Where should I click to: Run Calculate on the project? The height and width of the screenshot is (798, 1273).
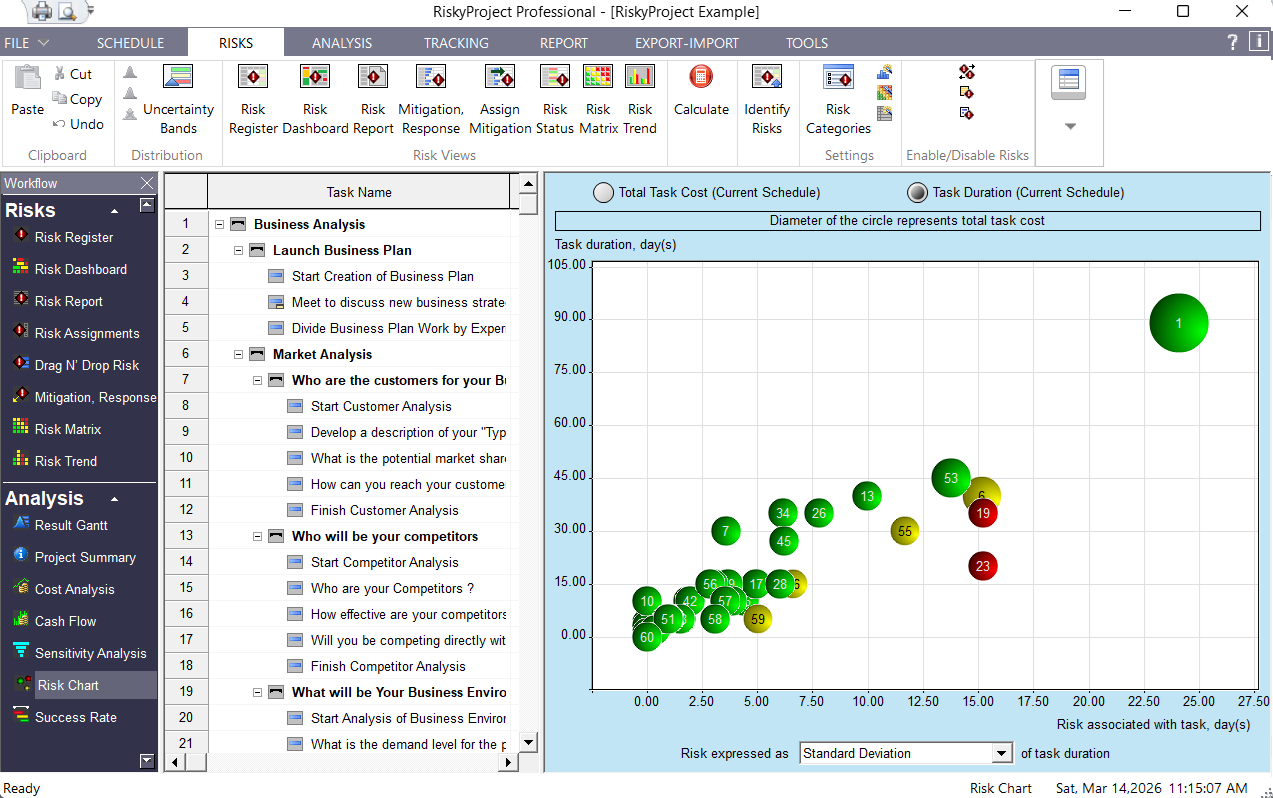coord(700,95)
